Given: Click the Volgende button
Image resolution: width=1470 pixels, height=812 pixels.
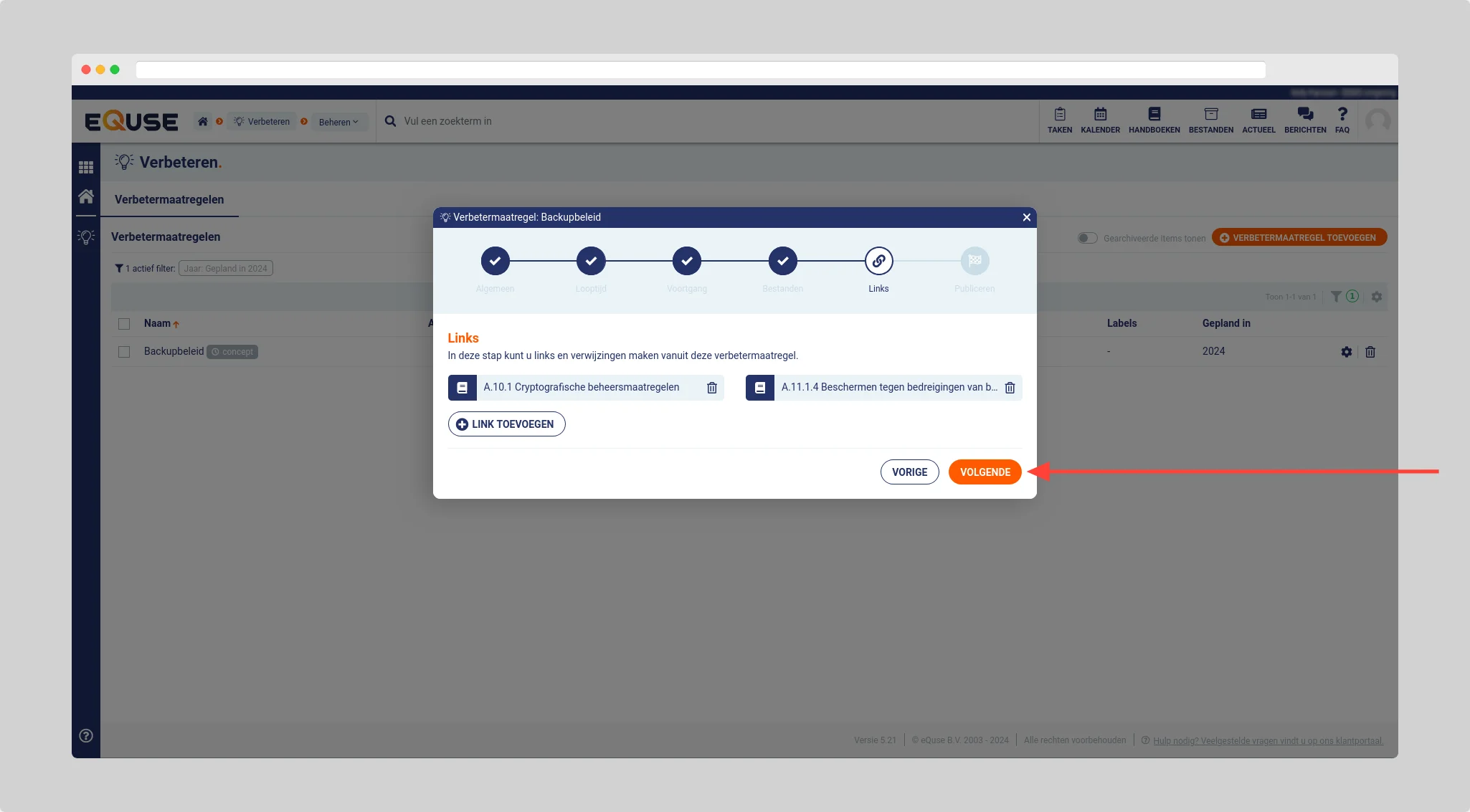Looking at the screenshot, I should pyautogui.click(x=985, y=472).
